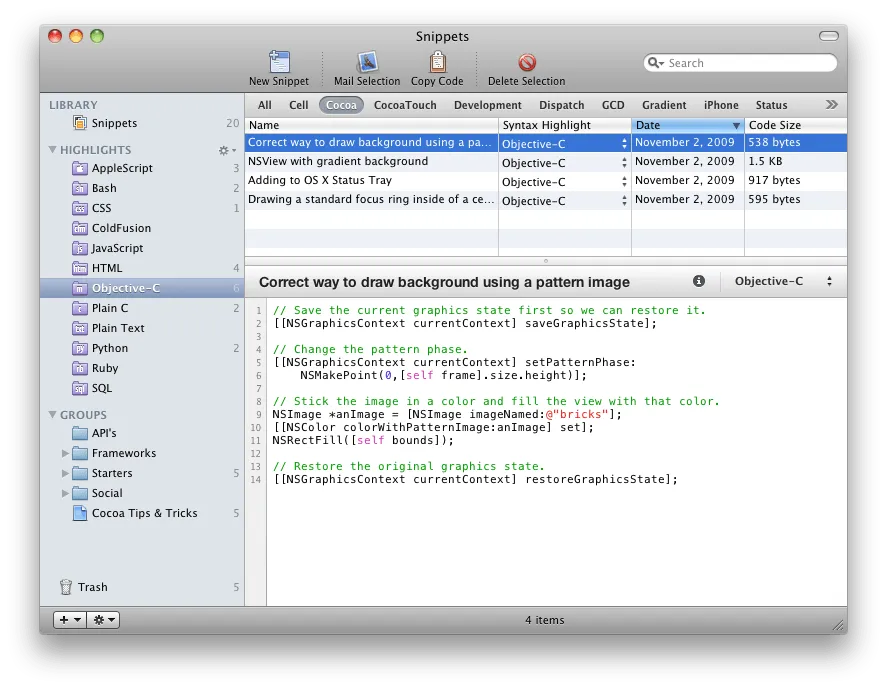Show snippet info via the i icon
Screen dimensions: 887x689
(699, 282)
